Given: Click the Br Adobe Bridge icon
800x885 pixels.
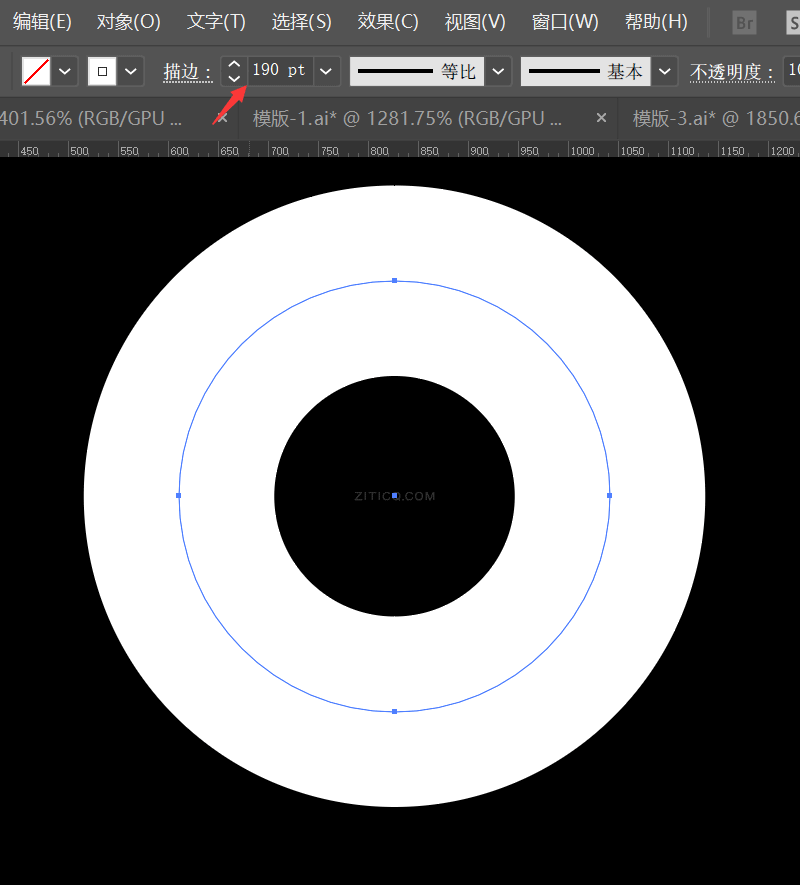Looking at the screenshot, I should [744, 22].
